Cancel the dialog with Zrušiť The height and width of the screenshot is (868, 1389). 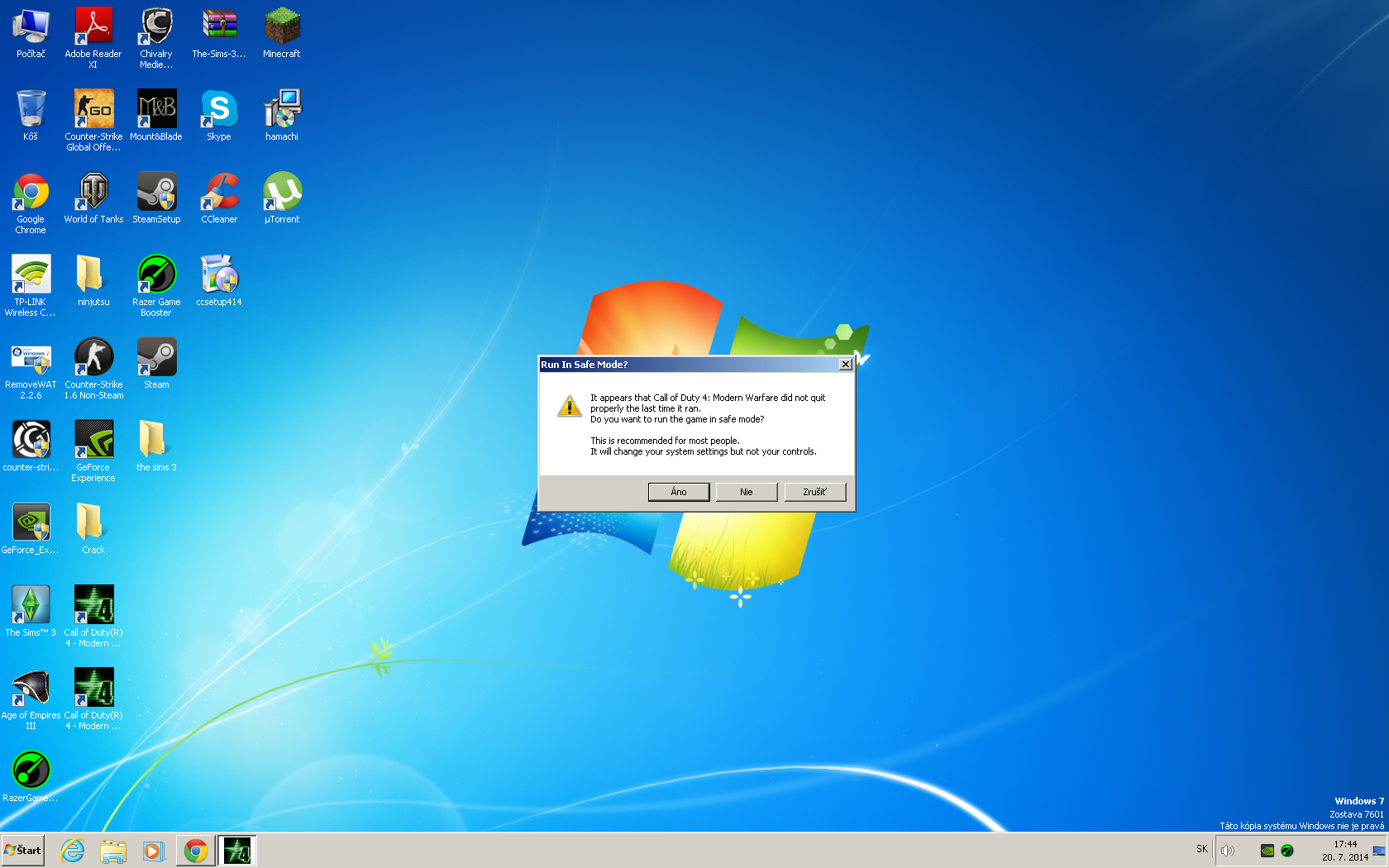[815, 492]
